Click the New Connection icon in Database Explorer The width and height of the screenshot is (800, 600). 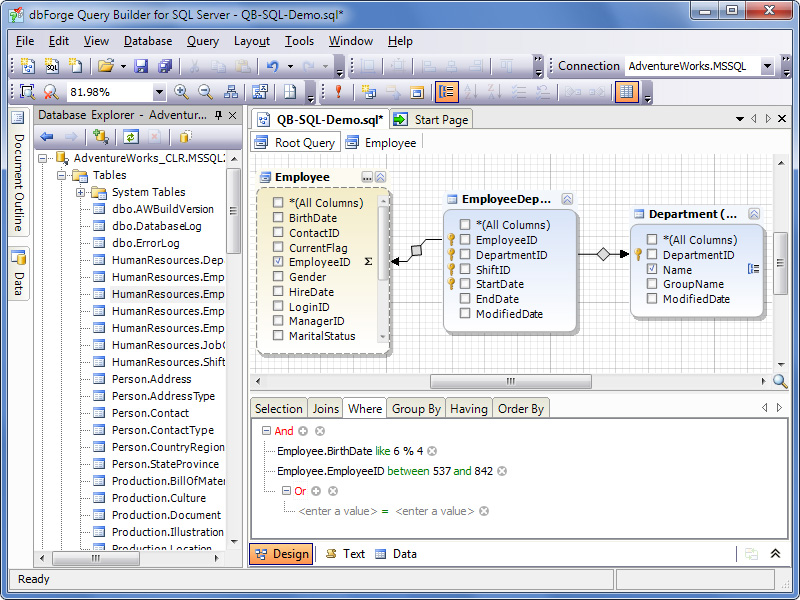coord(101,137)
